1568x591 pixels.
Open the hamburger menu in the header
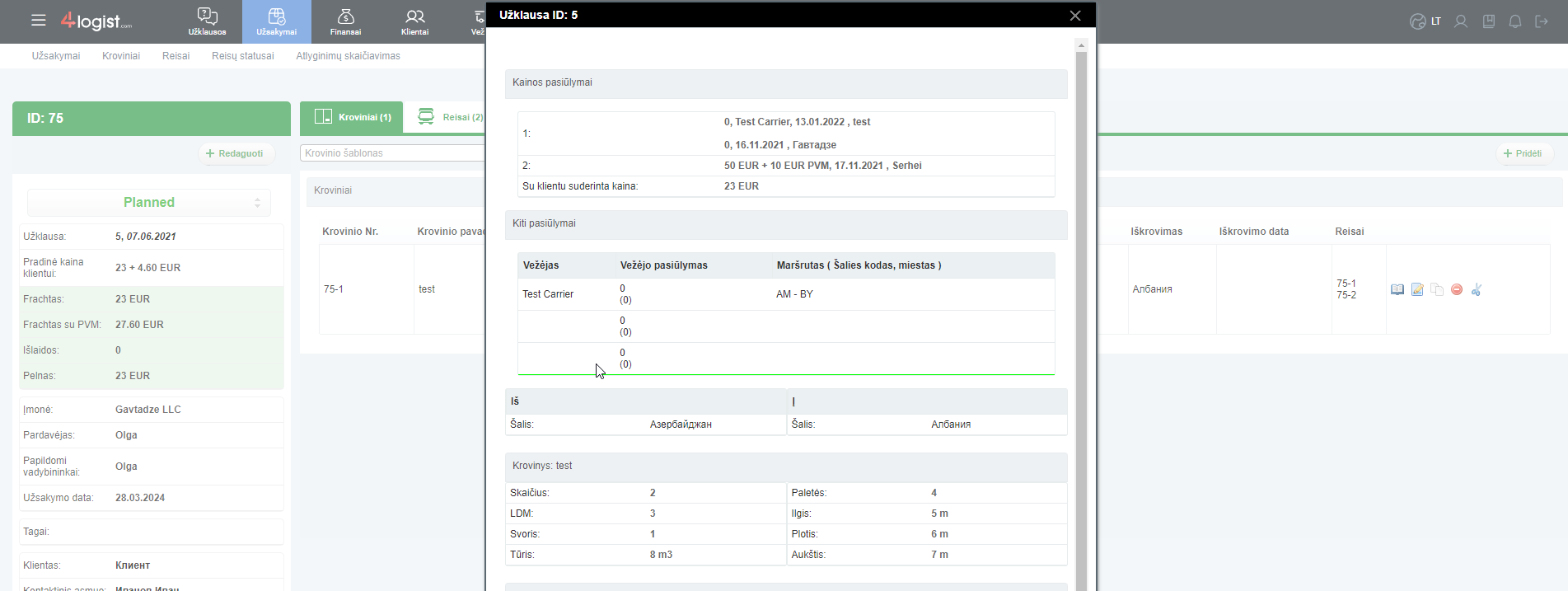(38, 21)
